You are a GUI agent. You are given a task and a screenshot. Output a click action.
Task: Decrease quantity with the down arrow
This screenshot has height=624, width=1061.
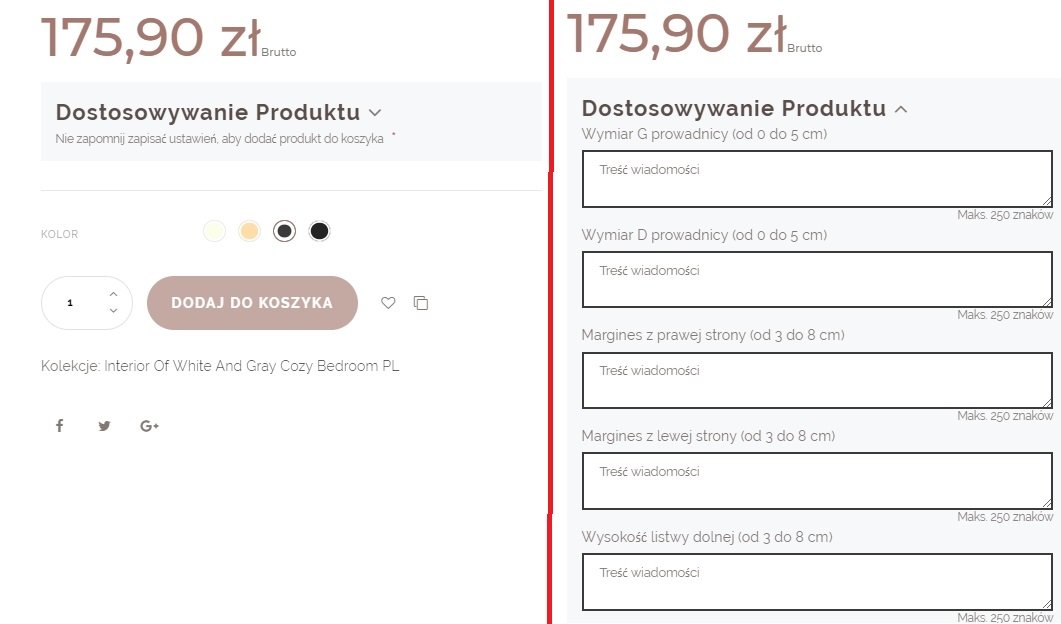pos(113,311)
